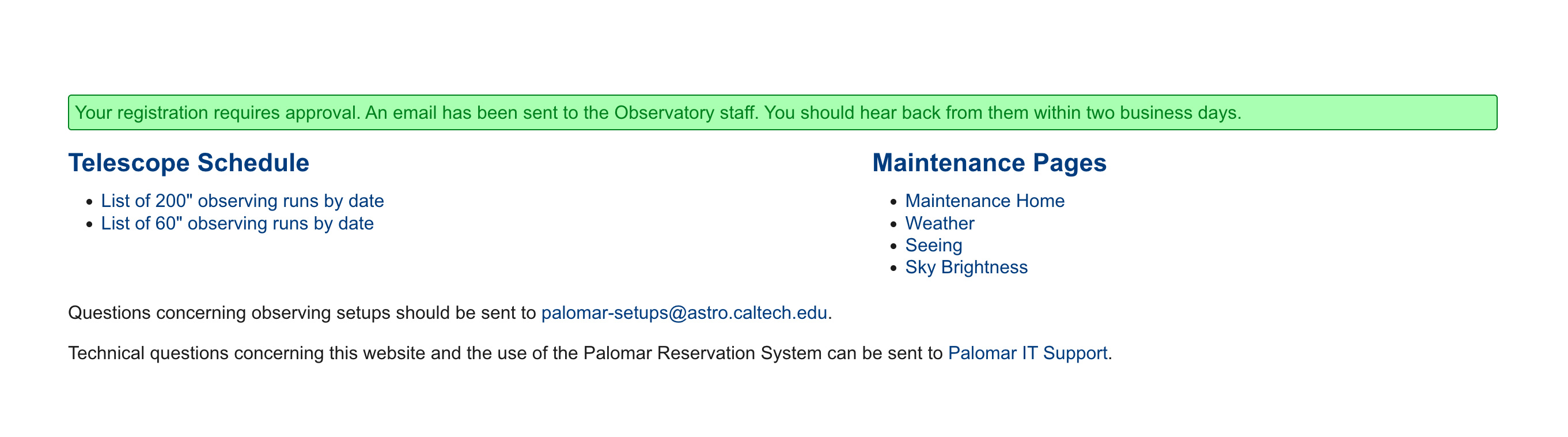Contact Palomar IT Support via link
The width and height of the screenshot is (1568, 437).
click(x=1028, y=353)
